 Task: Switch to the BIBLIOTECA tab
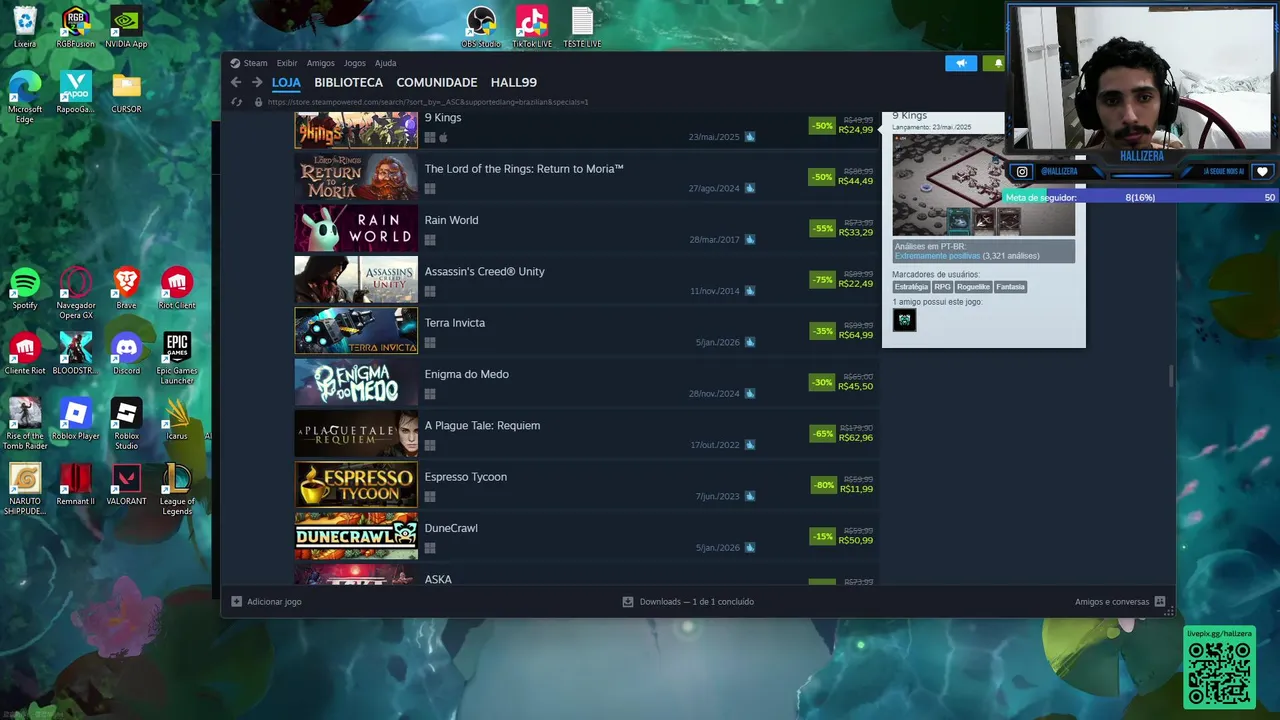(x=348, y=82)
